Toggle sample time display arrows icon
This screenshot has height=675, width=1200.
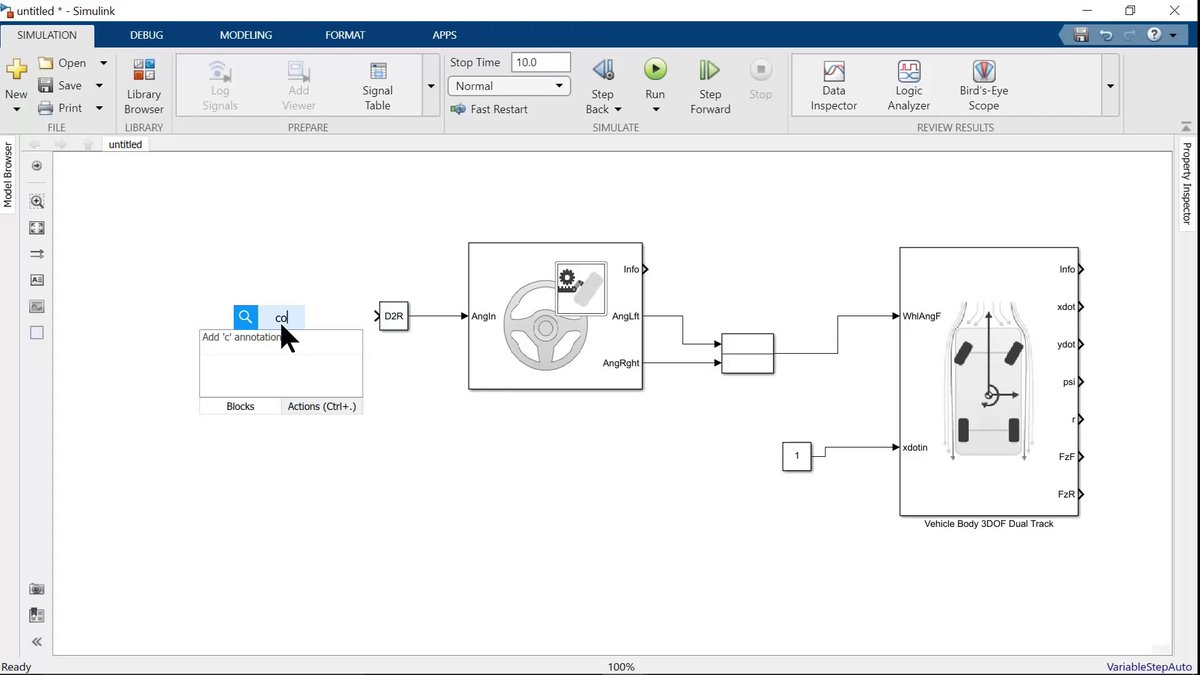tap(37, 254)
